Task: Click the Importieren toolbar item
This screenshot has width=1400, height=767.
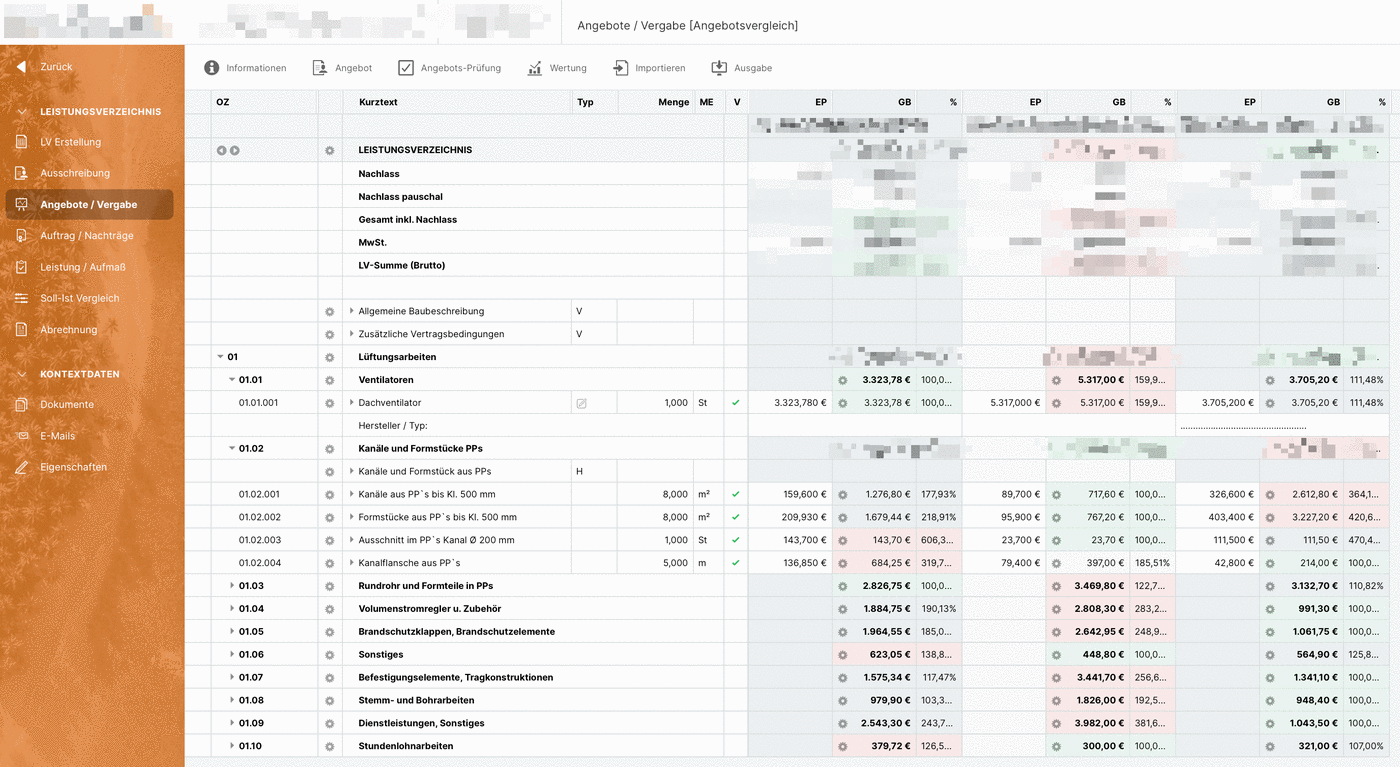Action: pos(649,68)
